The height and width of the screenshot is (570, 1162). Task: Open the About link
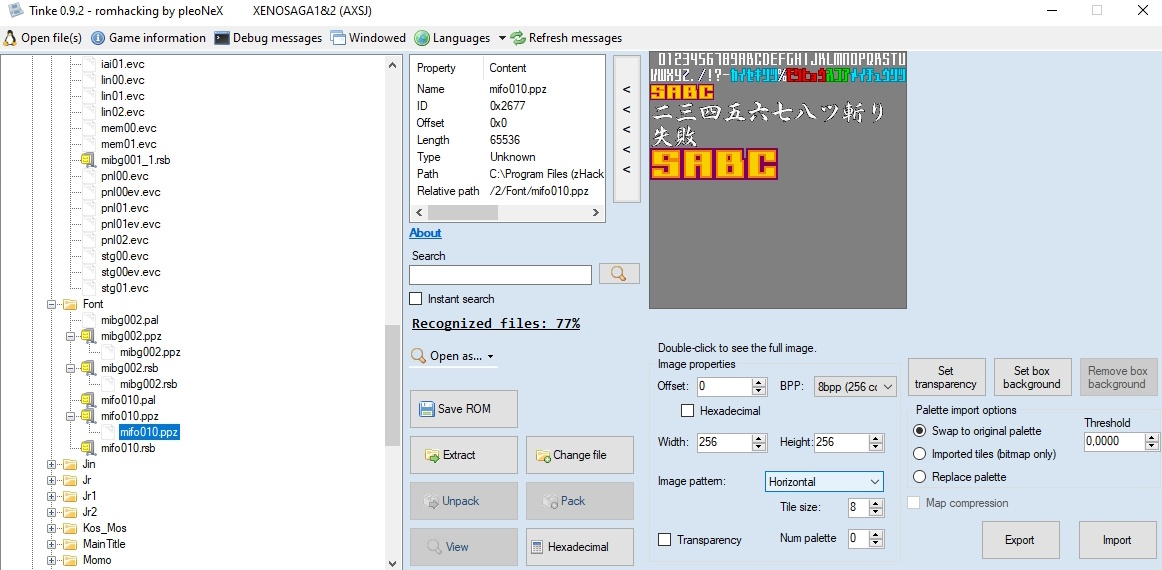pos(425,233)
